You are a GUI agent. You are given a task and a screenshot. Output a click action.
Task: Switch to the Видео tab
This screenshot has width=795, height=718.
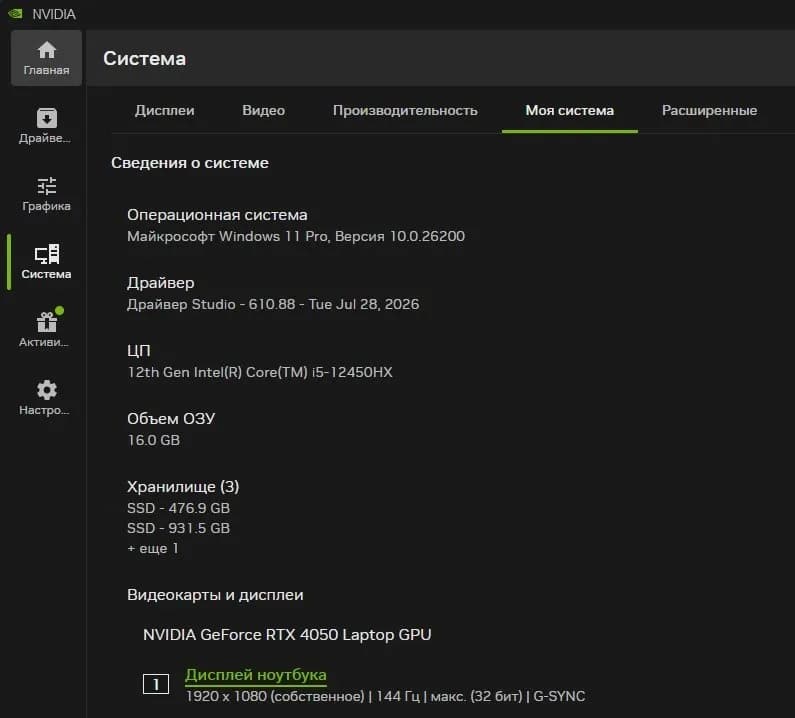pos(263,110)
